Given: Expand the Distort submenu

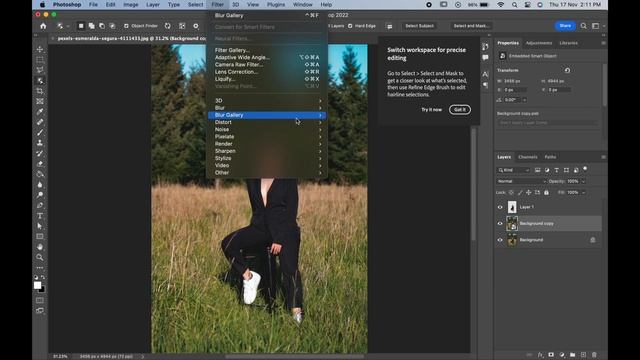Looking at the screenshot, I should pyautogui.click(x=267, y=122).
